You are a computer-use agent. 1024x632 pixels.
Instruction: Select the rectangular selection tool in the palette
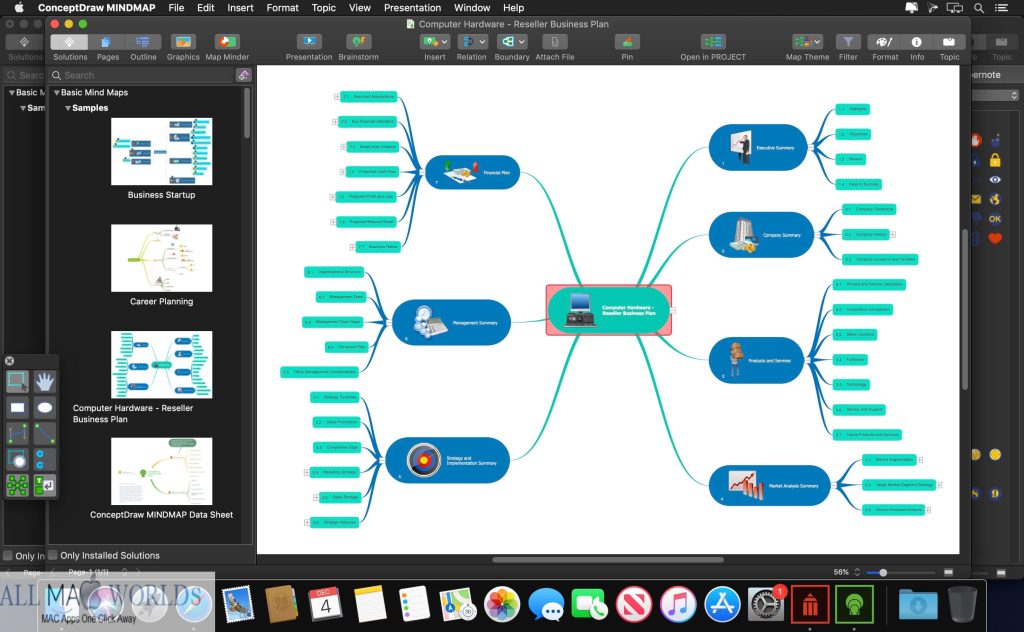pyautogui.click(x=17, y=381)
